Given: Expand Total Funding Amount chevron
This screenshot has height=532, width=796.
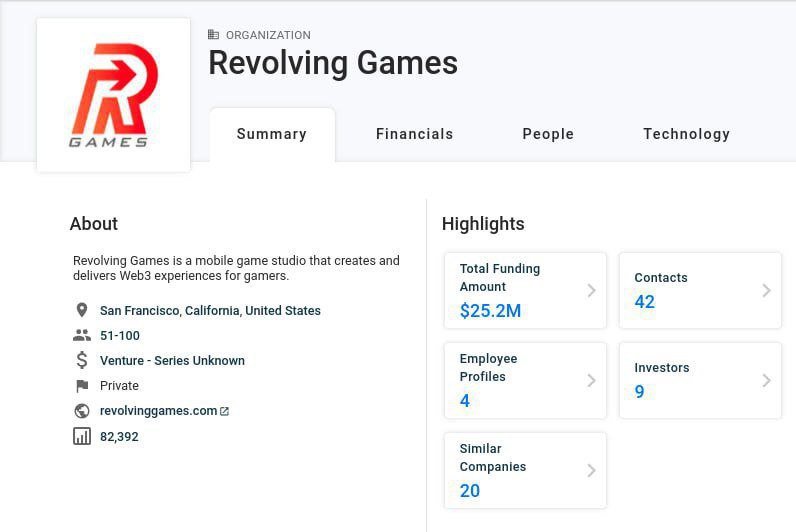Looking at the screenshot, I should point(591,290).
